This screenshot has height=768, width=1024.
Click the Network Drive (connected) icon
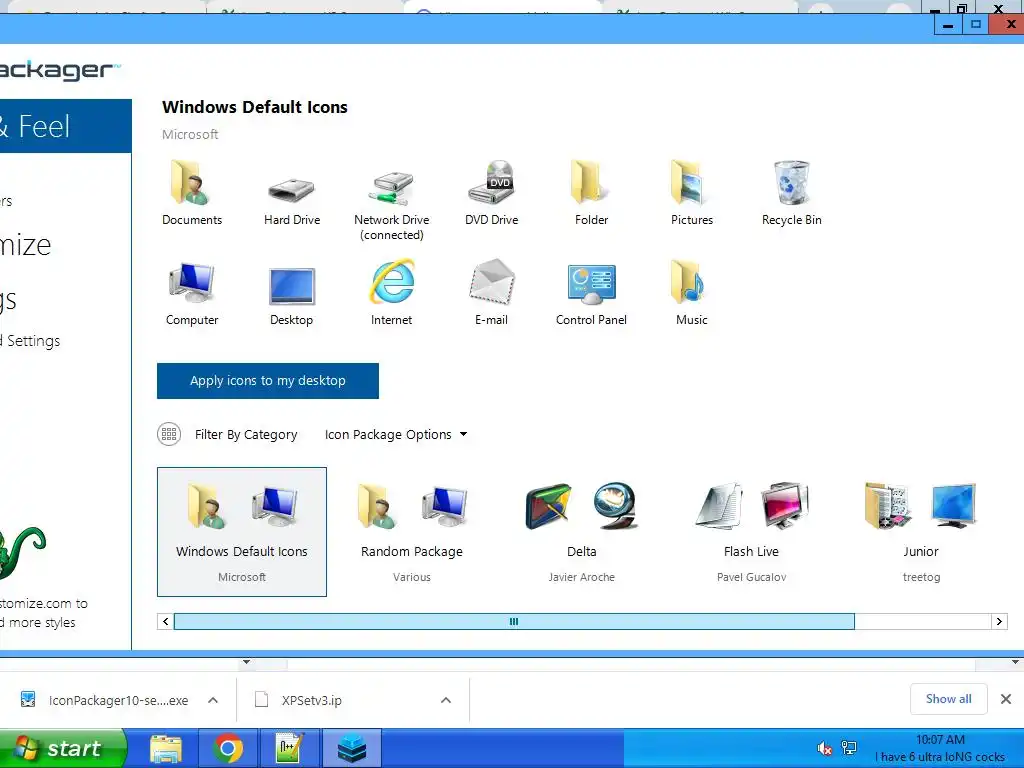click(391, 188)
